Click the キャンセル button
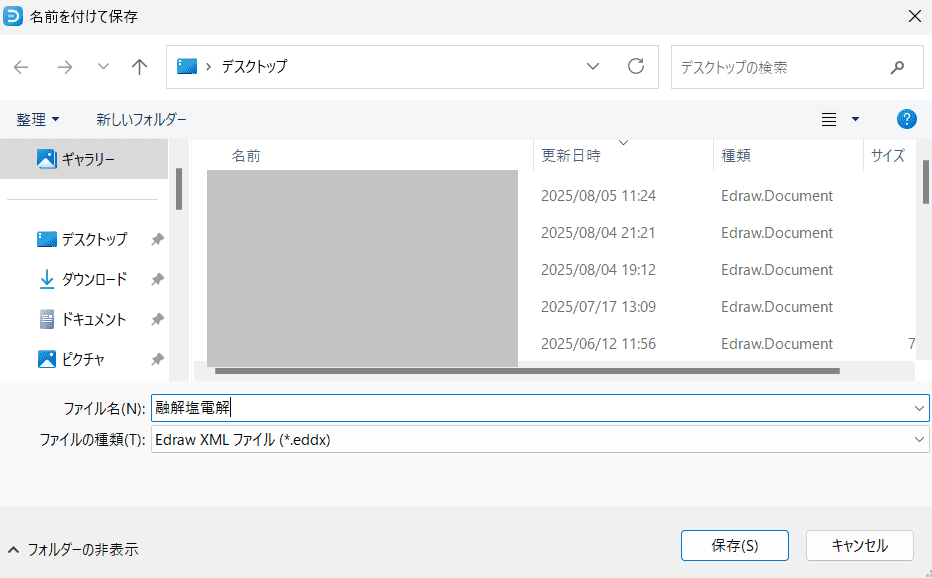This screenshot has height=578, width=932. (860, 545)
